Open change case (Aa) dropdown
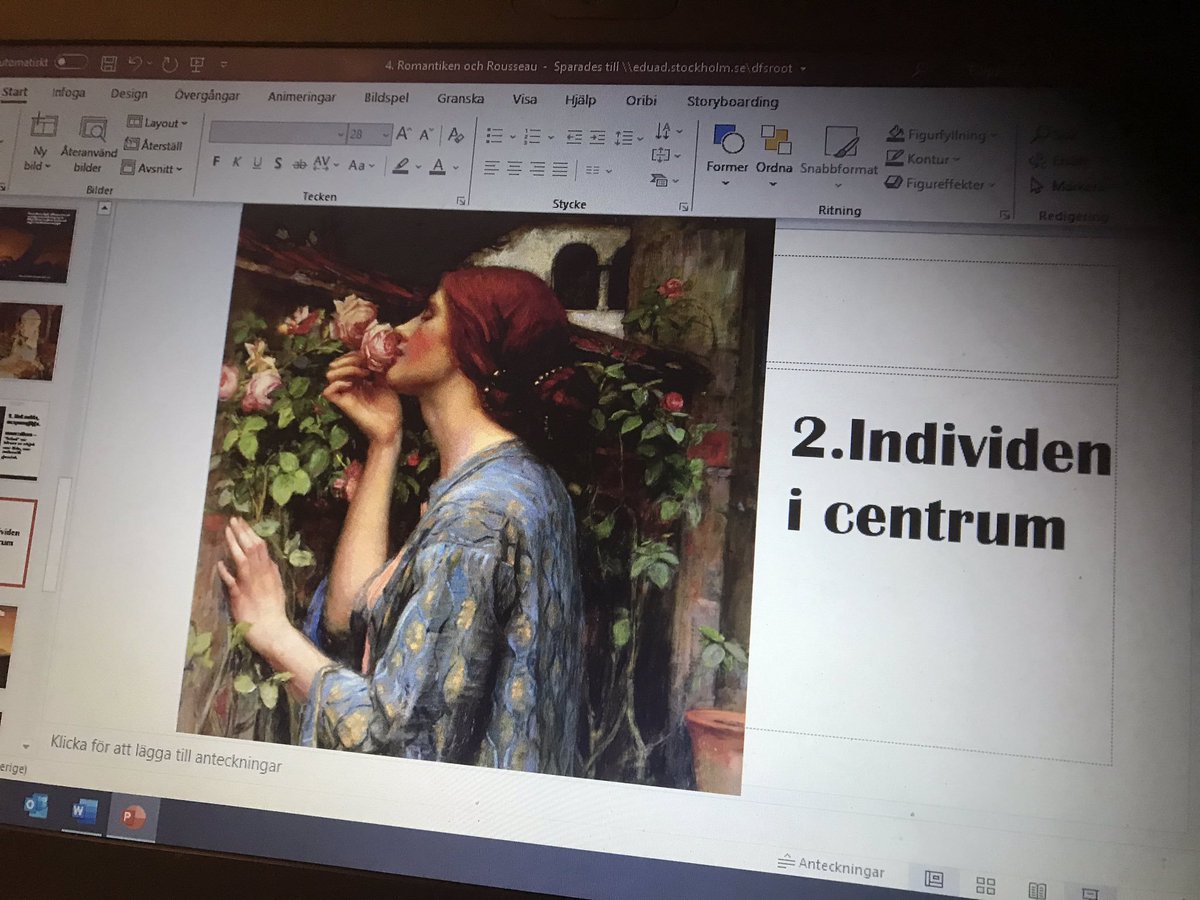Viewport: 1200px width, 900px height. pyautogui.click(x=361, y=165)
